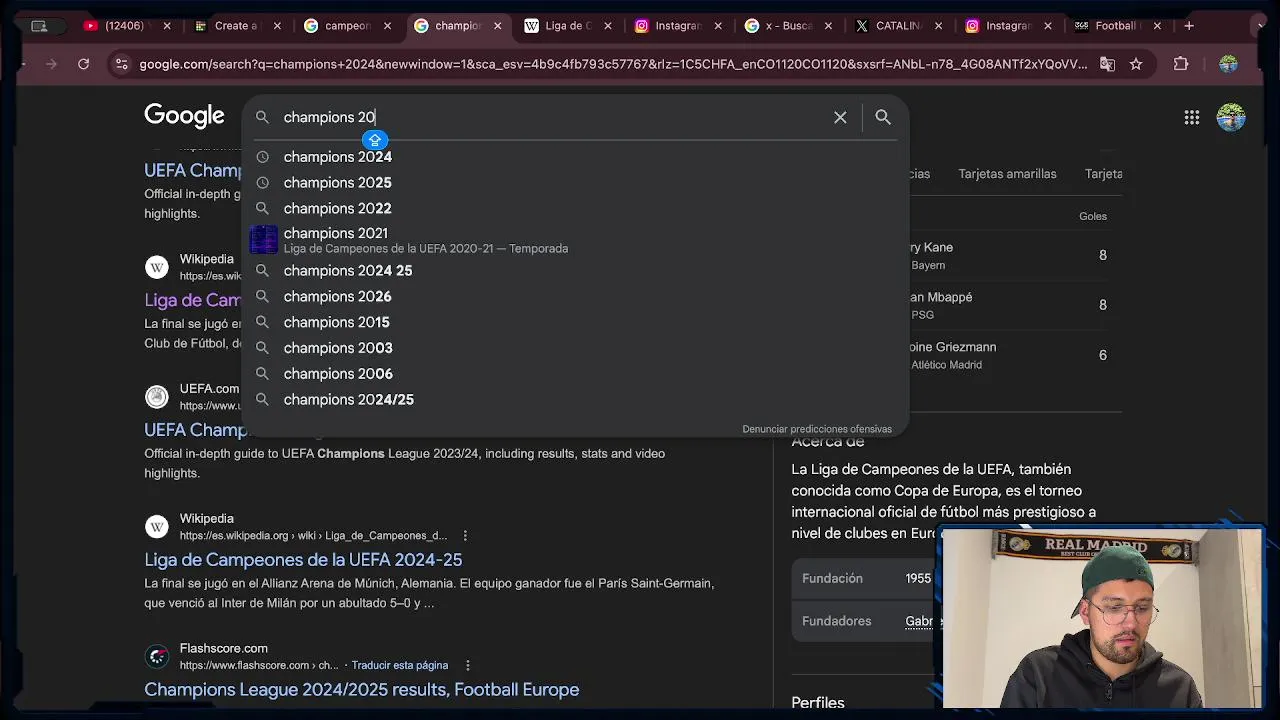This screenshot has height=720, width=1280.
Task: Click the thumbnail icon for champions 2021 suggestion
Action: tap(263, 240)
